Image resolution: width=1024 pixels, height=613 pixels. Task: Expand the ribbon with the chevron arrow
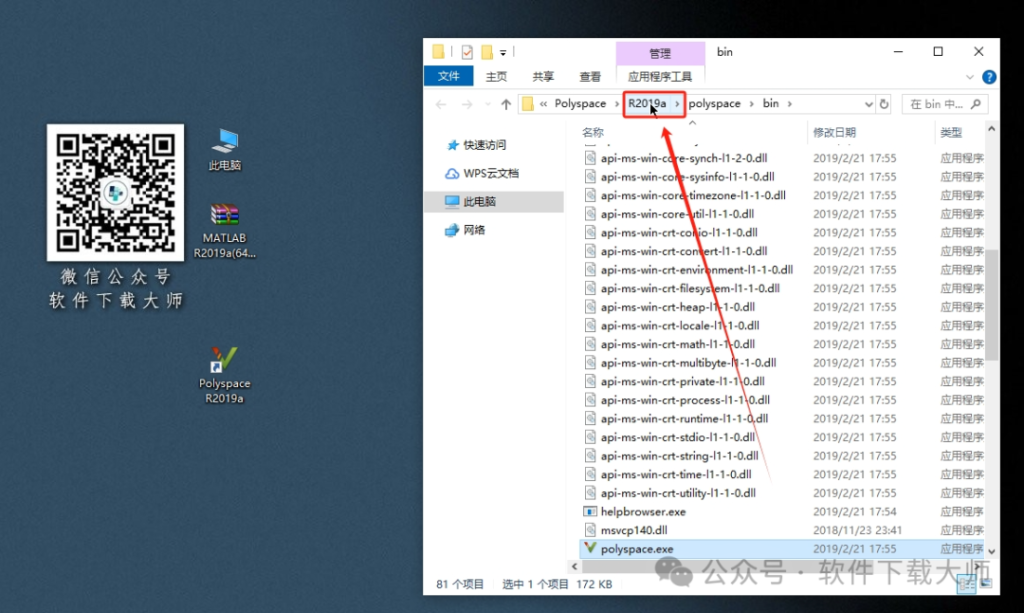coord(968,76)
